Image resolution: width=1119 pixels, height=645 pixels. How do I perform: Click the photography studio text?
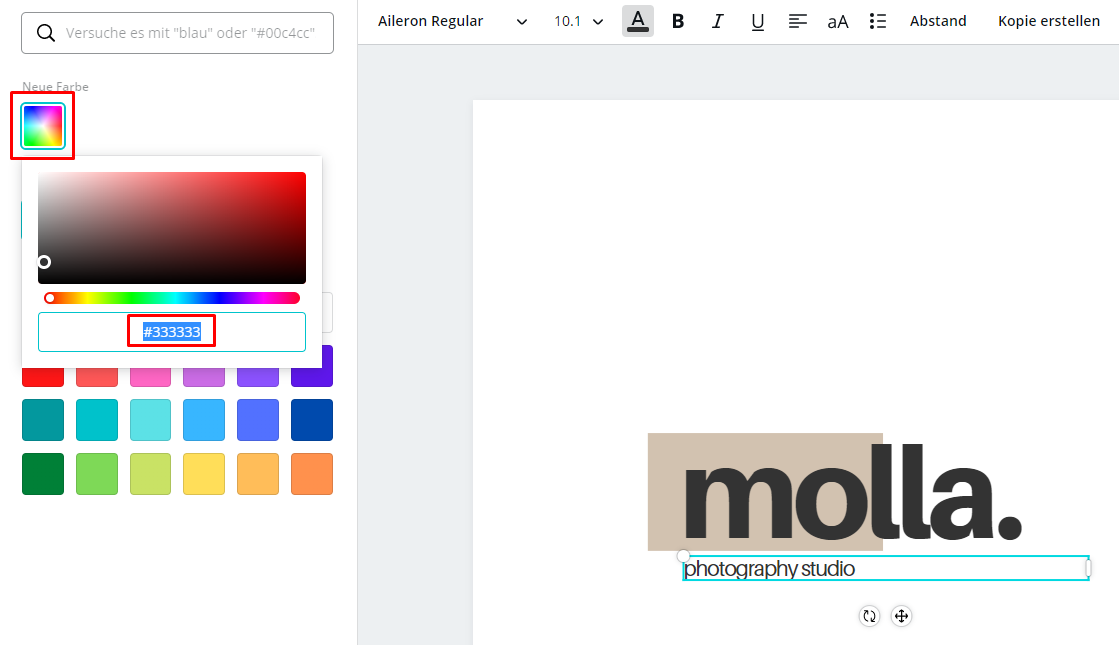click(x=769, y=569)
